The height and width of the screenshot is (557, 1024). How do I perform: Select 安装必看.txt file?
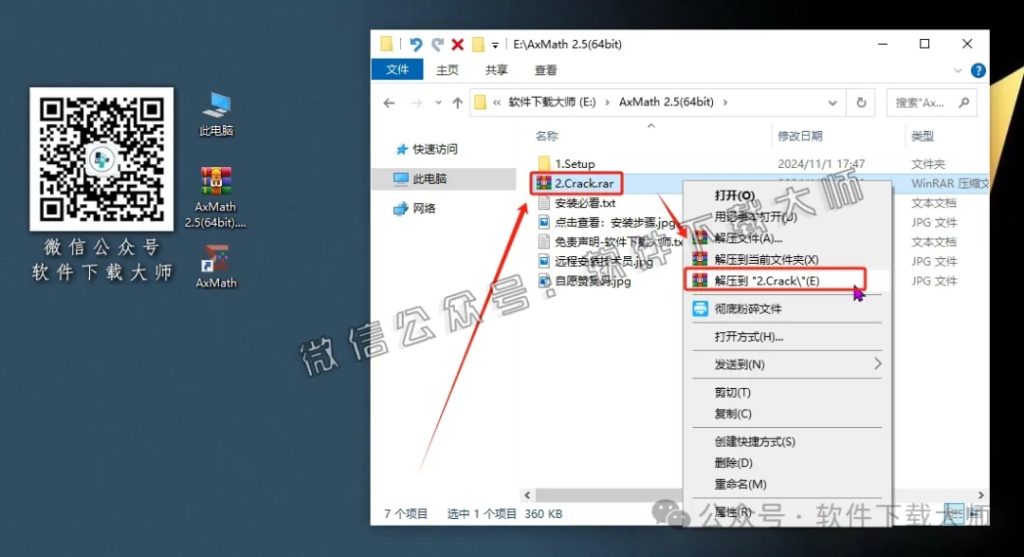pyautogui.click(x=576, y=203)
